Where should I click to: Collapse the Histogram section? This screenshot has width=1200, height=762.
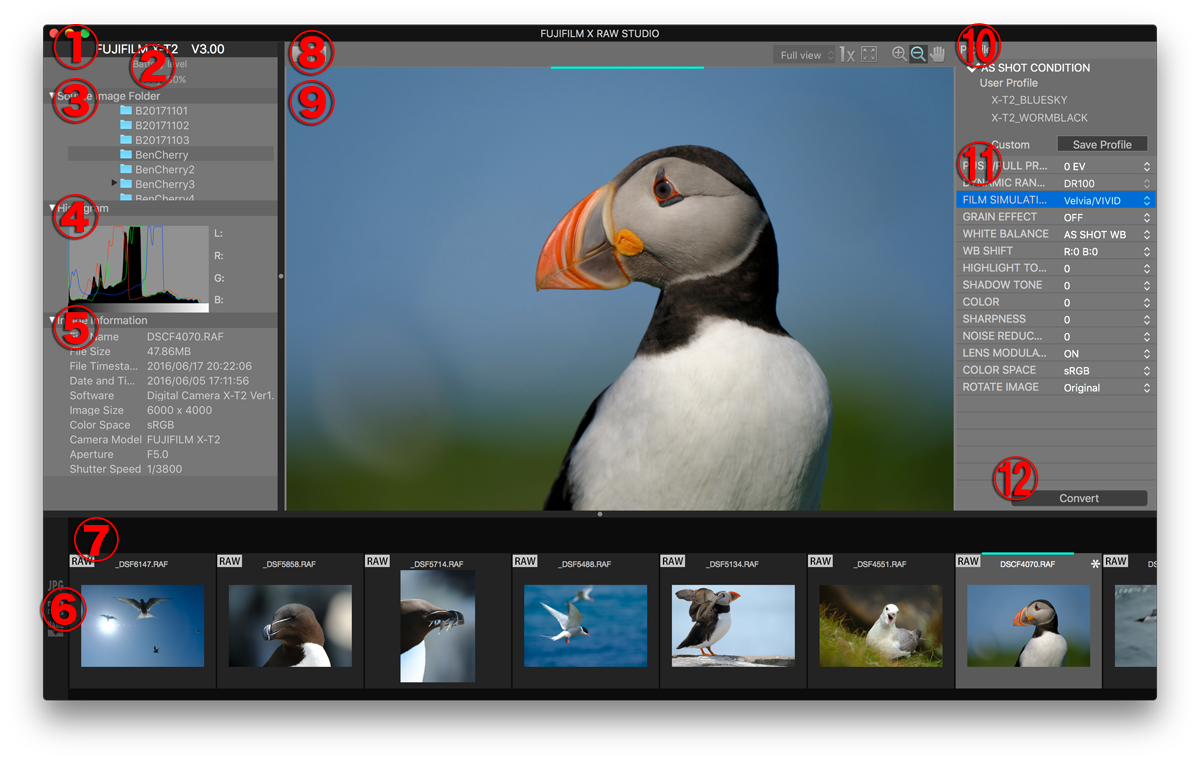(x=53, y=208)
